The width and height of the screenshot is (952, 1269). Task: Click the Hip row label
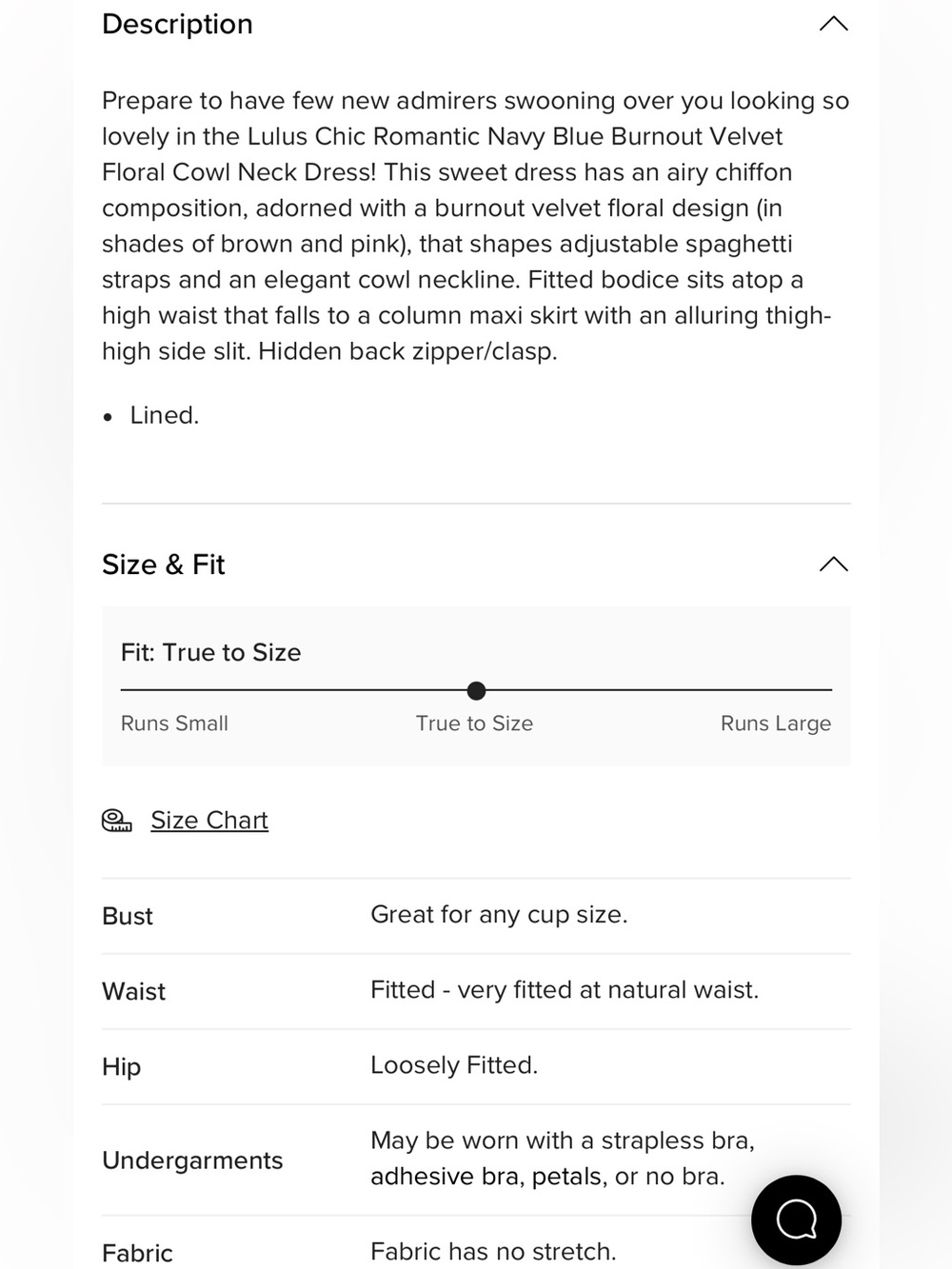(121, 1067)
